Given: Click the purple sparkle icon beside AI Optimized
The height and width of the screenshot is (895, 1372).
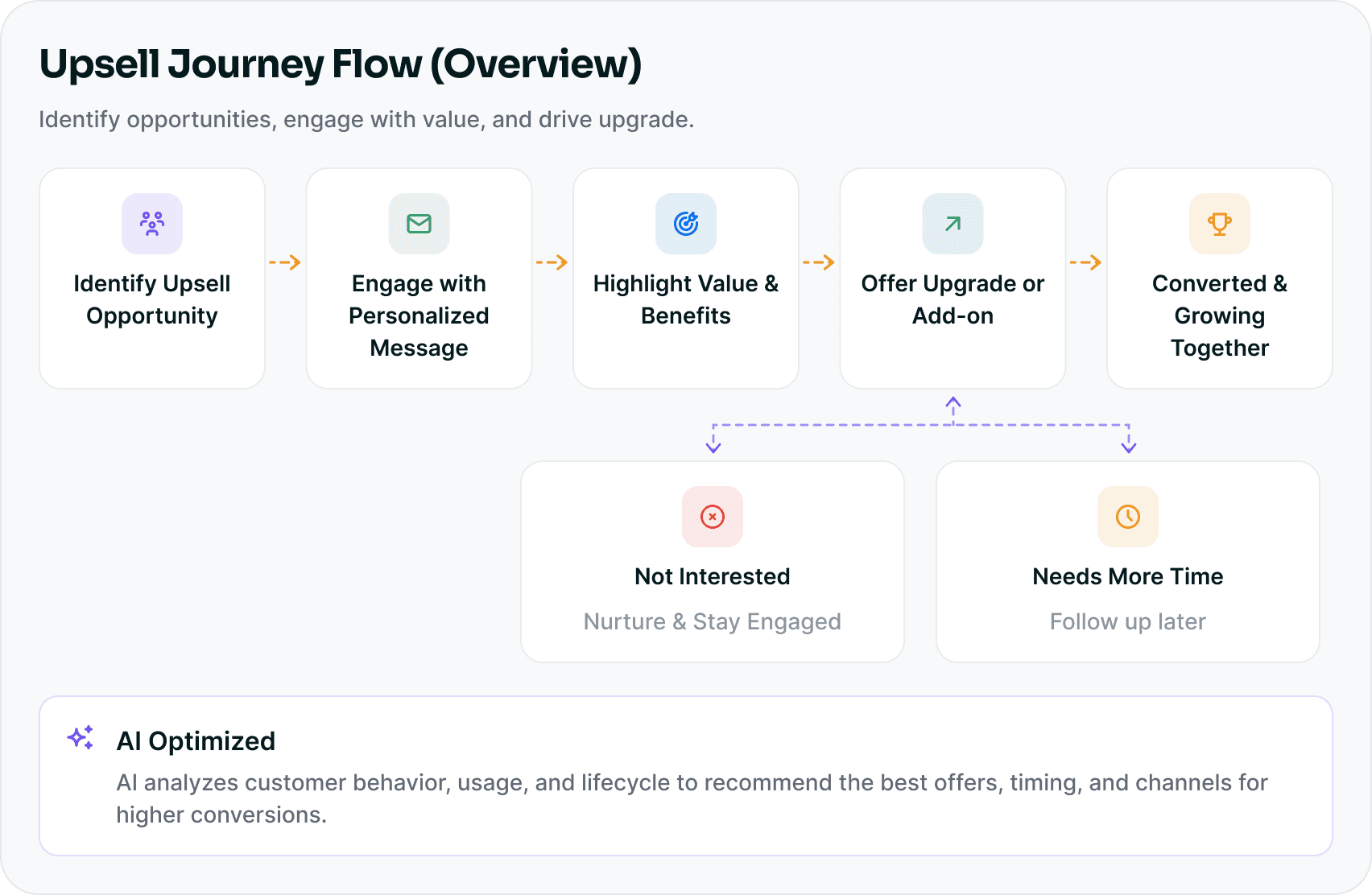Looking at the screenshot, I should [x=81, y=738].
